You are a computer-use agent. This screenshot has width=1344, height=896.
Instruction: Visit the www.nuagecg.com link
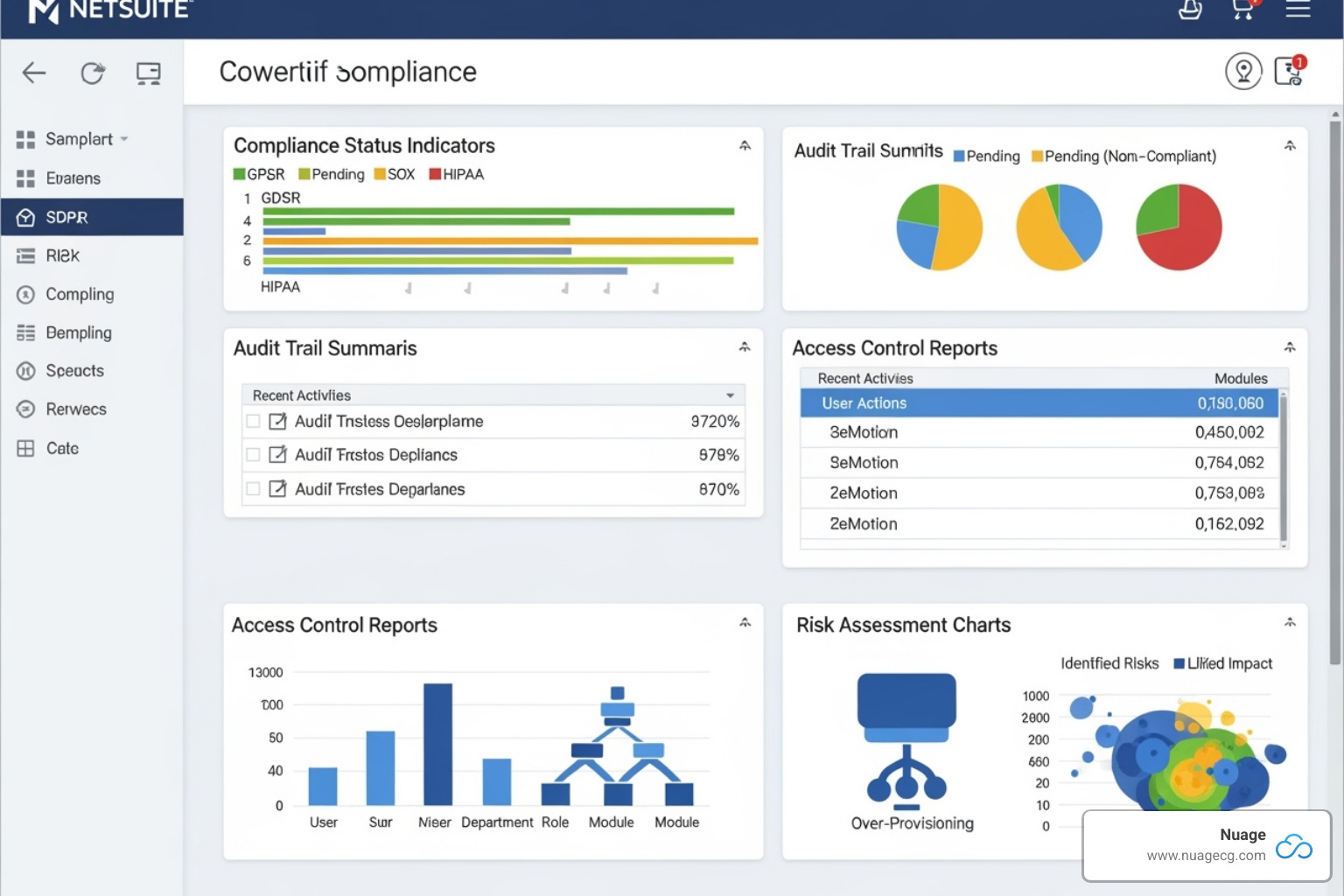click(x=1207, y=855)
